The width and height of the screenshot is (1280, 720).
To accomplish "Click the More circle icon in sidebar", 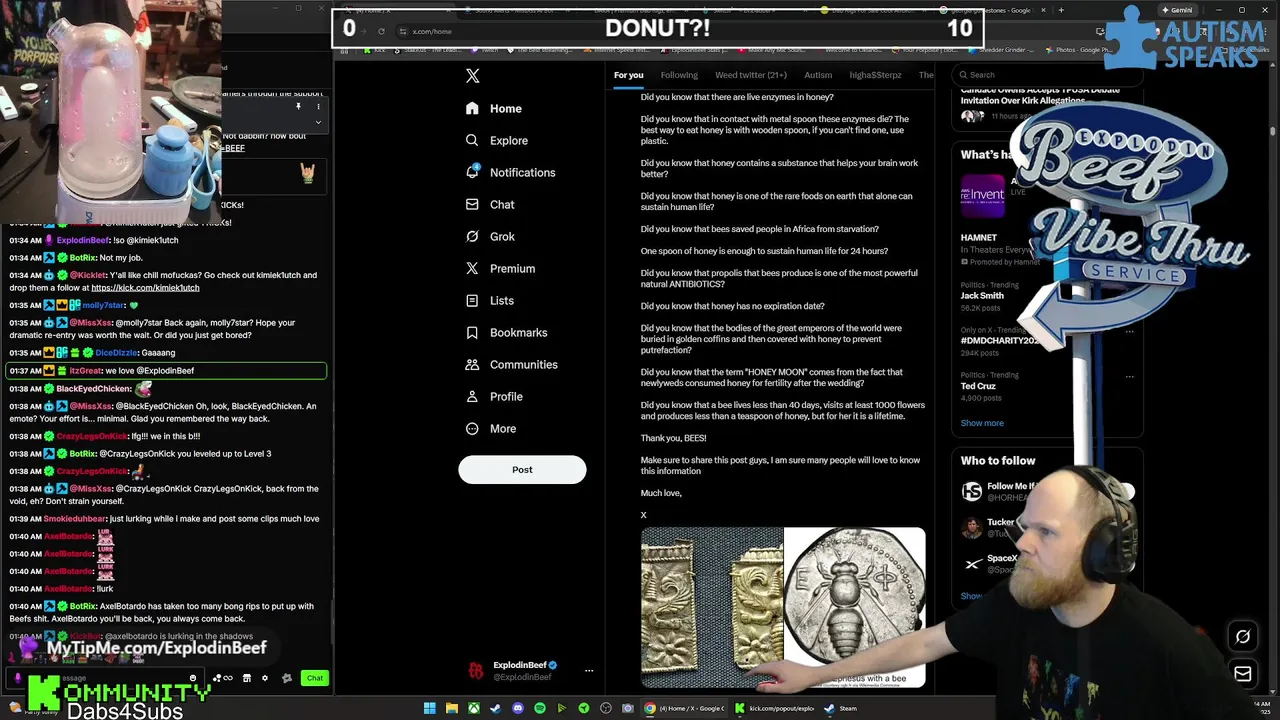I will click(x=472, y=428).
